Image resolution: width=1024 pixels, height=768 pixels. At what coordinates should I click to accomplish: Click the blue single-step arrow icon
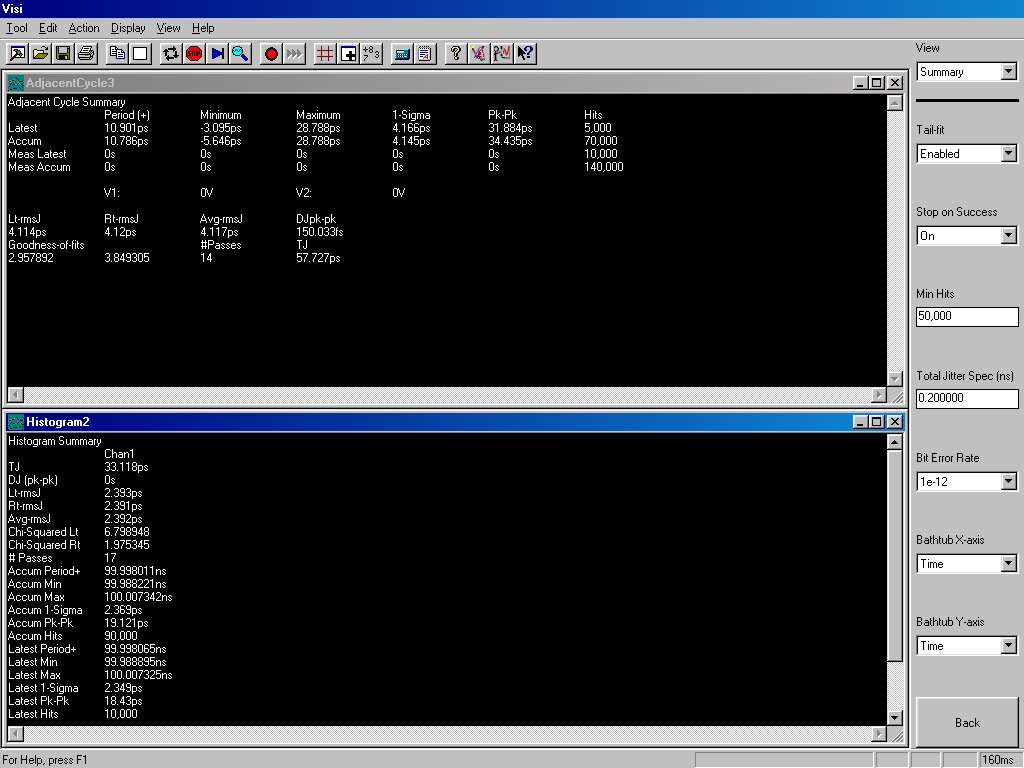[x=217, y=54]
